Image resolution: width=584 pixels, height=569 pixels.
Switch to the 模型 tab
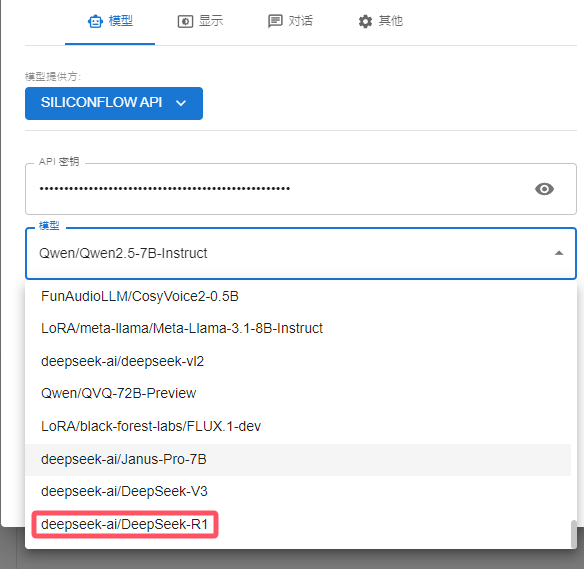[x=110, y=21]
